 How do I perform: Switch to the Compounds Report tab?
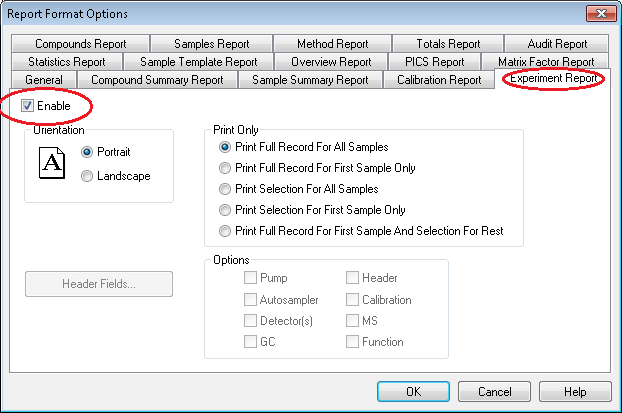pyautogui.click(x=80, y=44)
